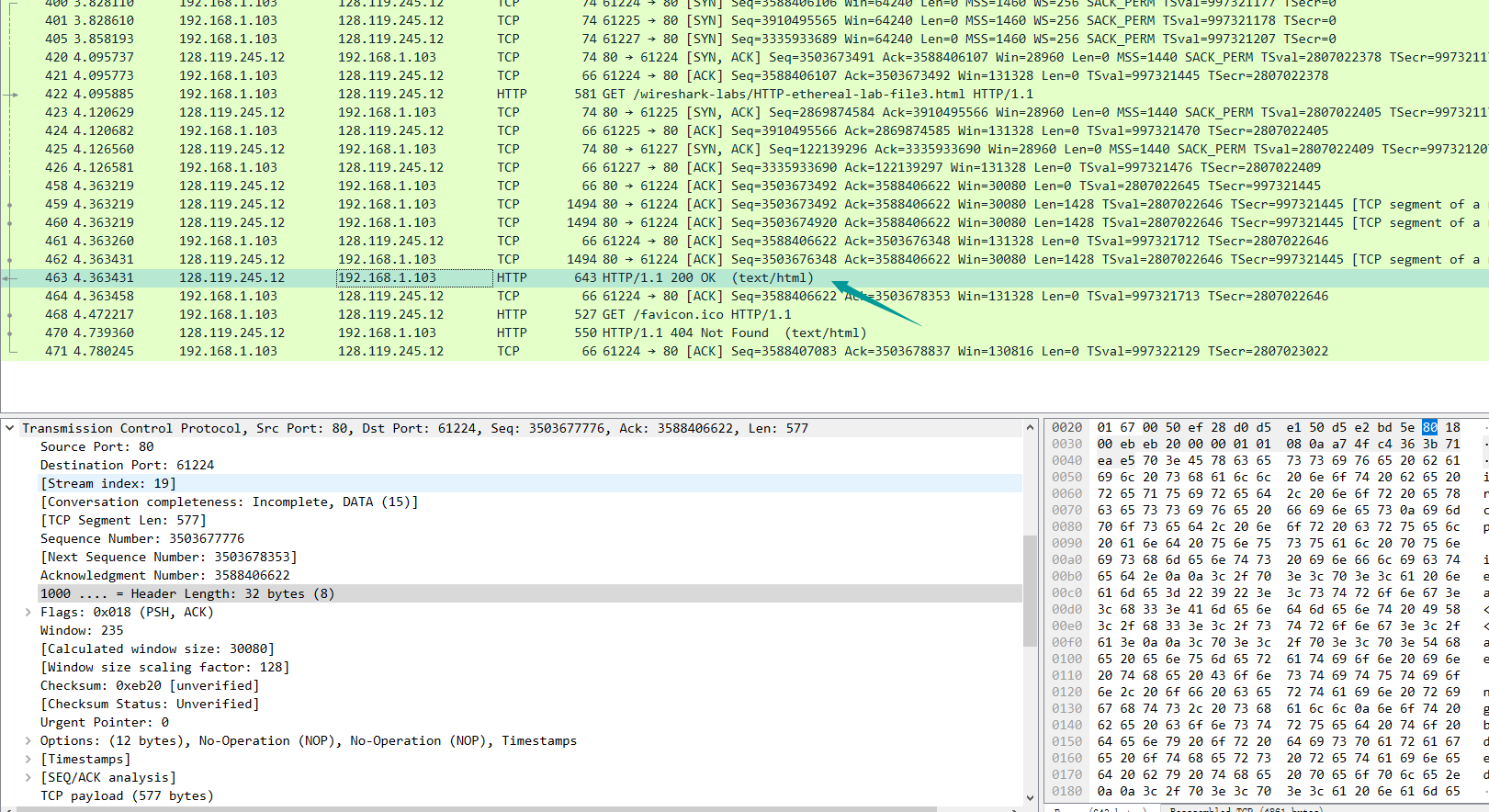Expand the Flags: 0x018 (PSH, ACK) node
Image resolution: width=1489 pixels, height=812 pixels.
point(28,612)
